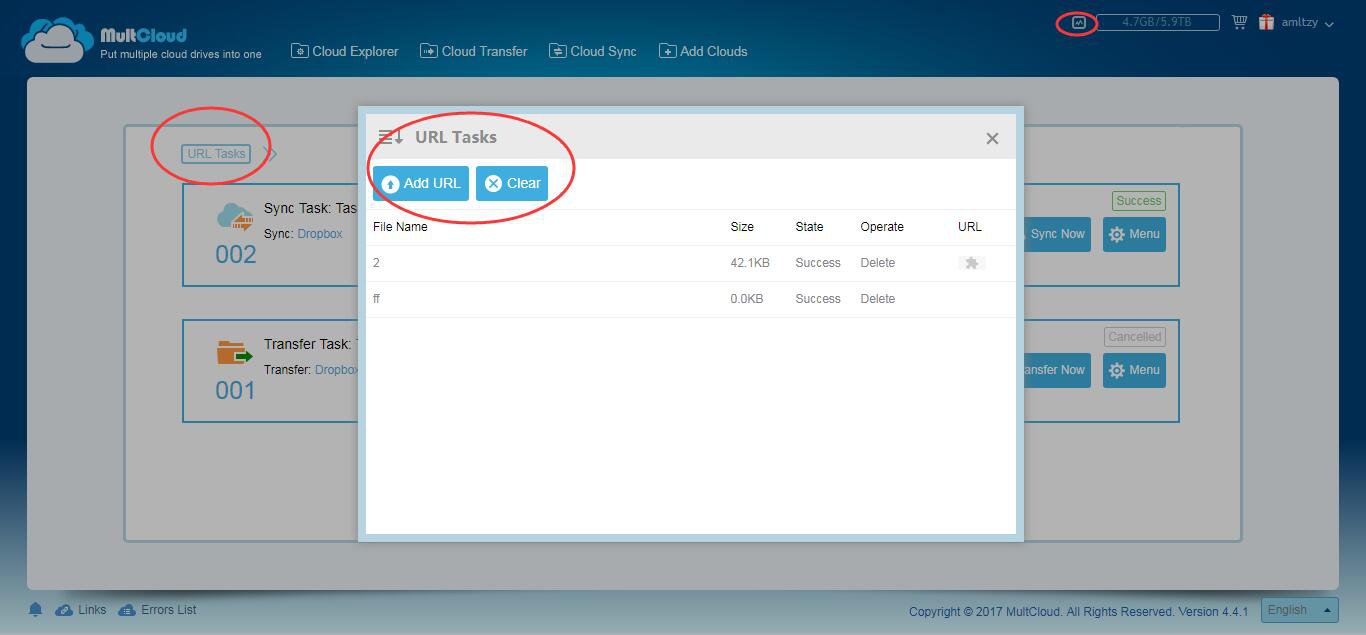Image resolution: width=1366 pixels, height=635 pixels.
Task: Expand the chevron next to URL Tasks breadcrumb
Action: click(x=271, y=154)
